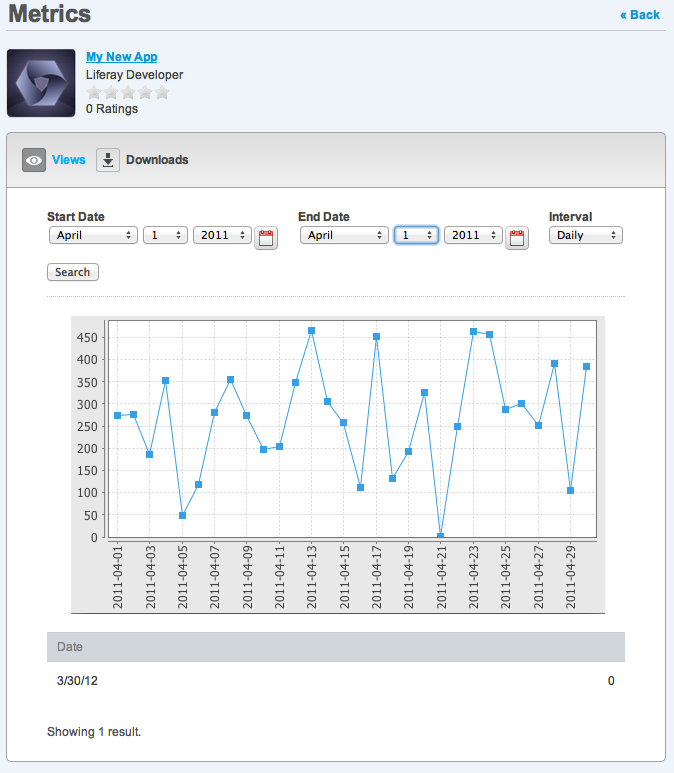674x773 pixels.
Task: Click the 2011-04-01 axis label
Action: [117, 577]
